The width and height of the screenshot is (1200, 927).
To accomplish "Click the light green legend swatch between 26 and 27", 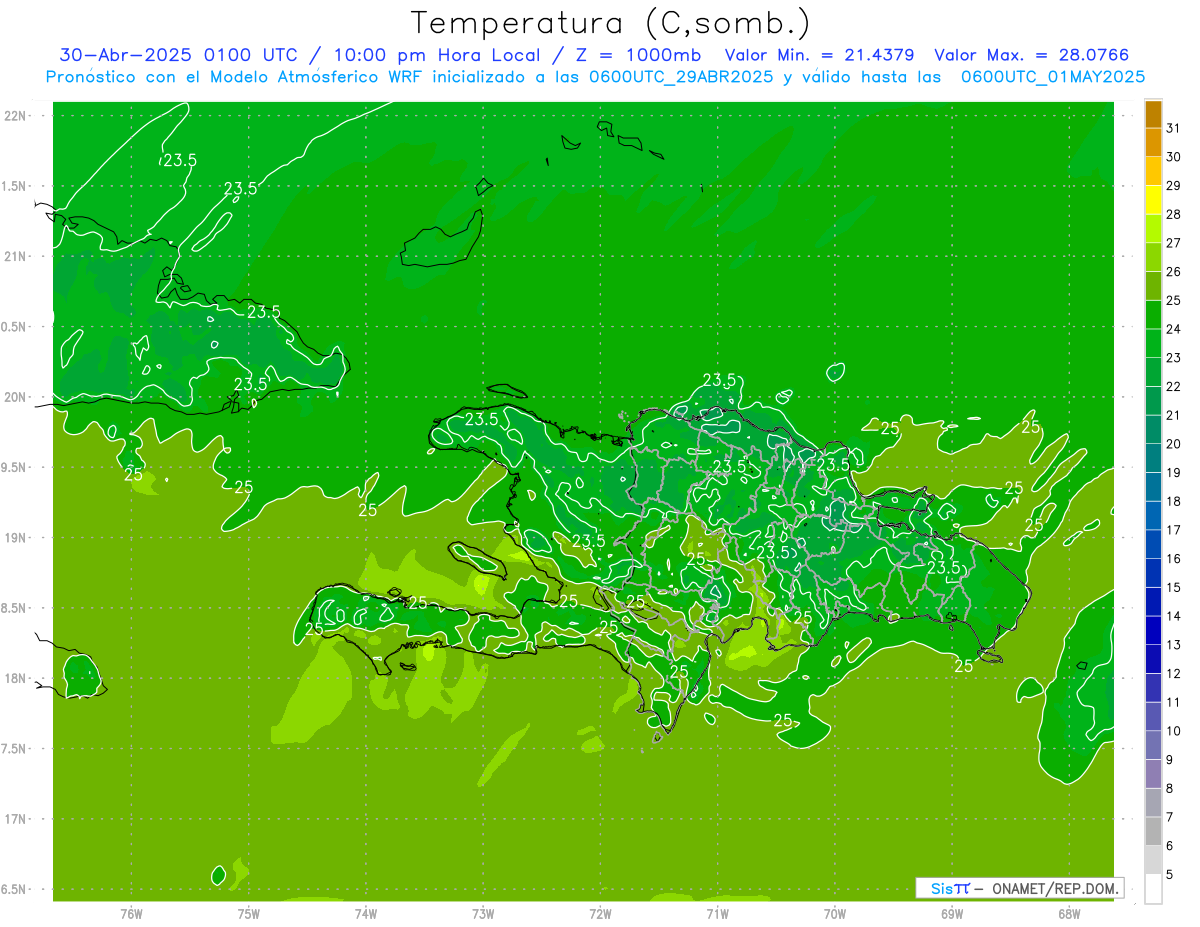I will tap(1153, 258).
